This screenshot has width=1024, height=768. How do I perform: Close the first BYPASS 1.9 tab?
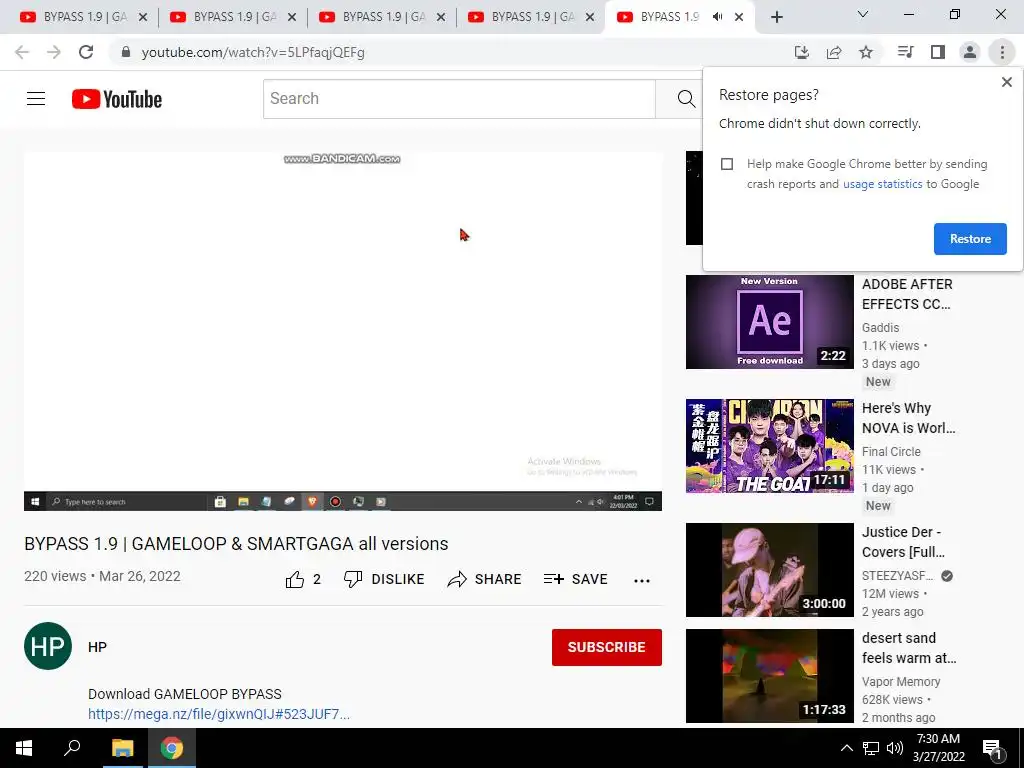tap(143, 18)
